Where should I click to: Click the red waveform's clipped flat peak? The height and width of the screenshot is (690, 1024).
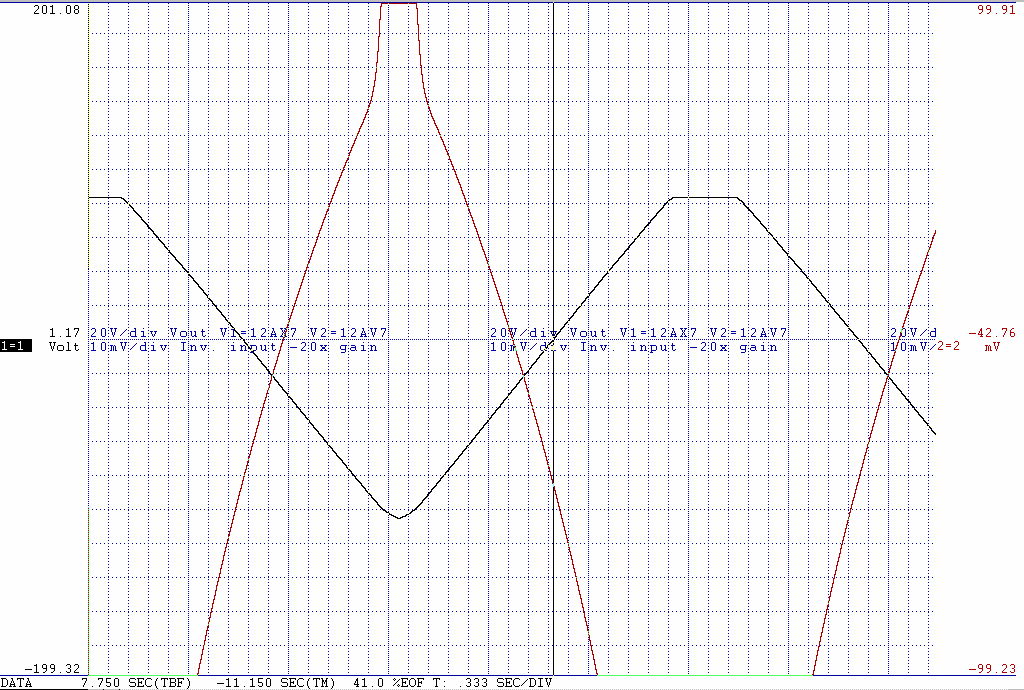tap(399, 4)
